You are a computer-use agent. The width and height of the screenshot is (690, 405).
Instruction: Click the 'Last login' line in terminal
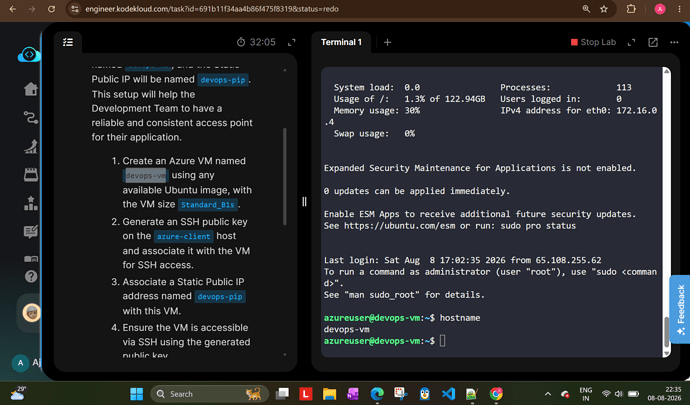[x=462, y=260]
